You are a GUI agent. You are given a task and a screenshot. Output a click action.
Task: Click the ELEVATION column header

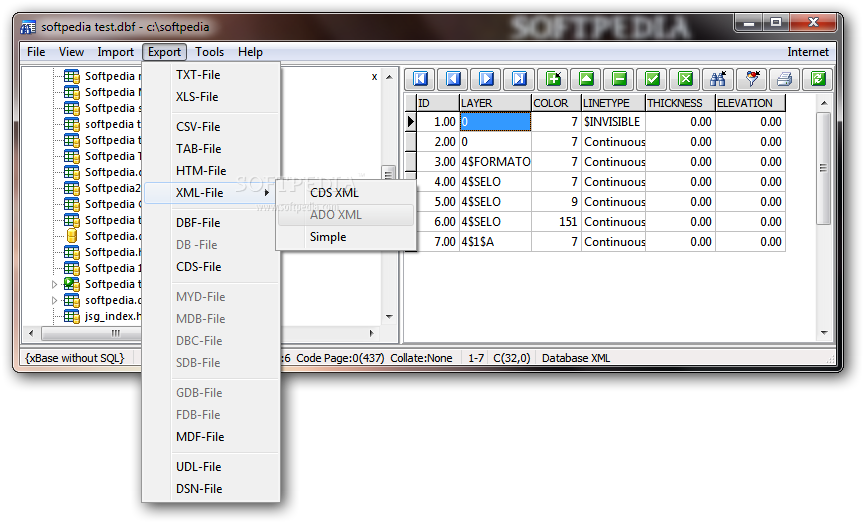pyautogui.click(x=750, y=103)
